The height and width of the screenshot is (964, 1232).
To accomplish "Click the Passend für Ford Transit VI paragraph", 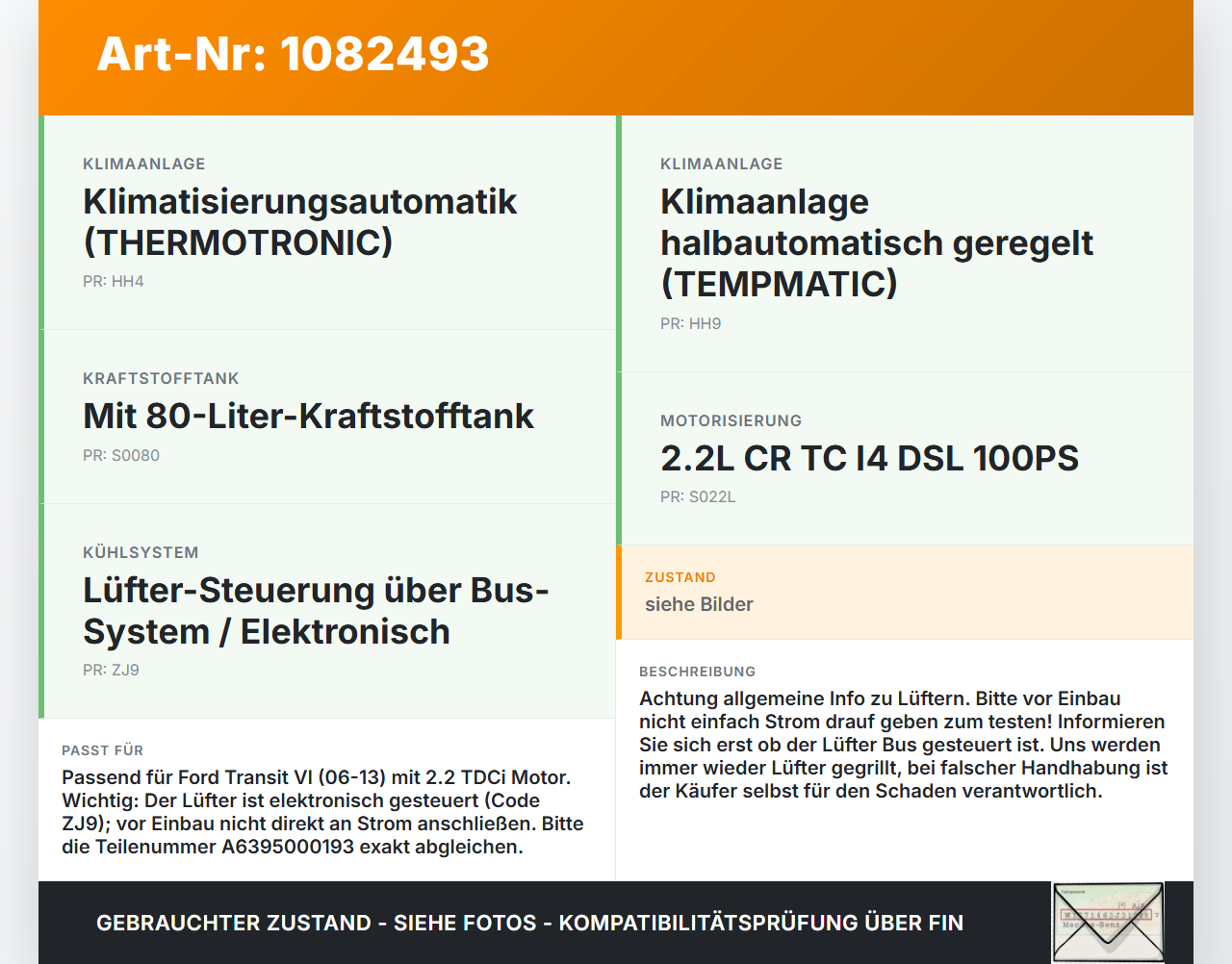I will click(x=323, y=812).
